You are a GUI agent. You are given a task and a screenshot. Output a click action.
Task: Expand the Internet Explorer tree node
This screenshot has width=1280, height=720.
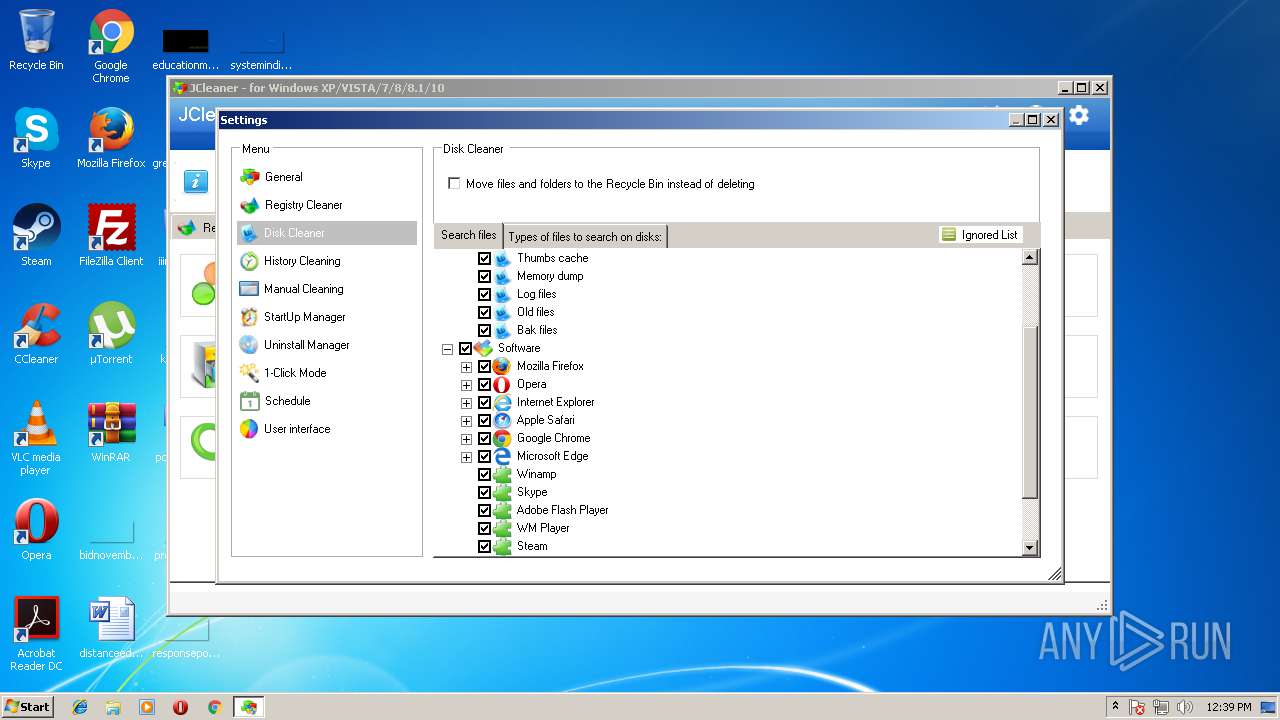point(466,403)
